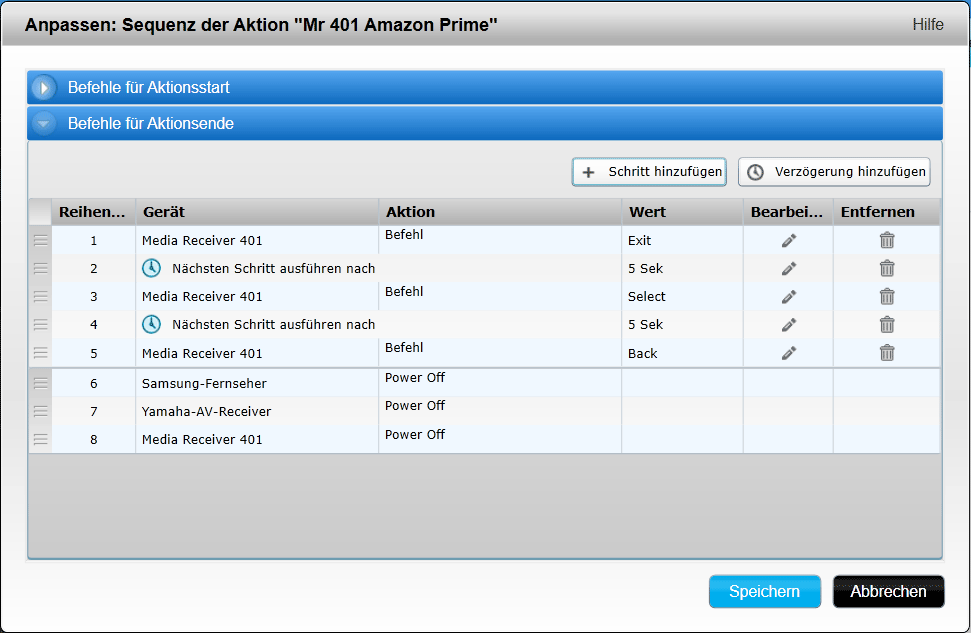Trash the Select command in row 3
The image size is (971, 633).
tap(886, 297)
